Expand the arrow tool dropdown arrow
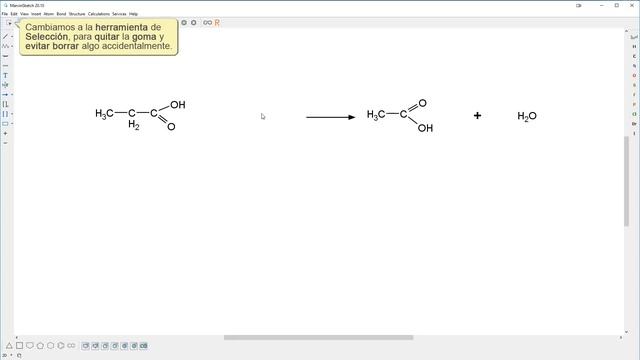 [12, 95]
